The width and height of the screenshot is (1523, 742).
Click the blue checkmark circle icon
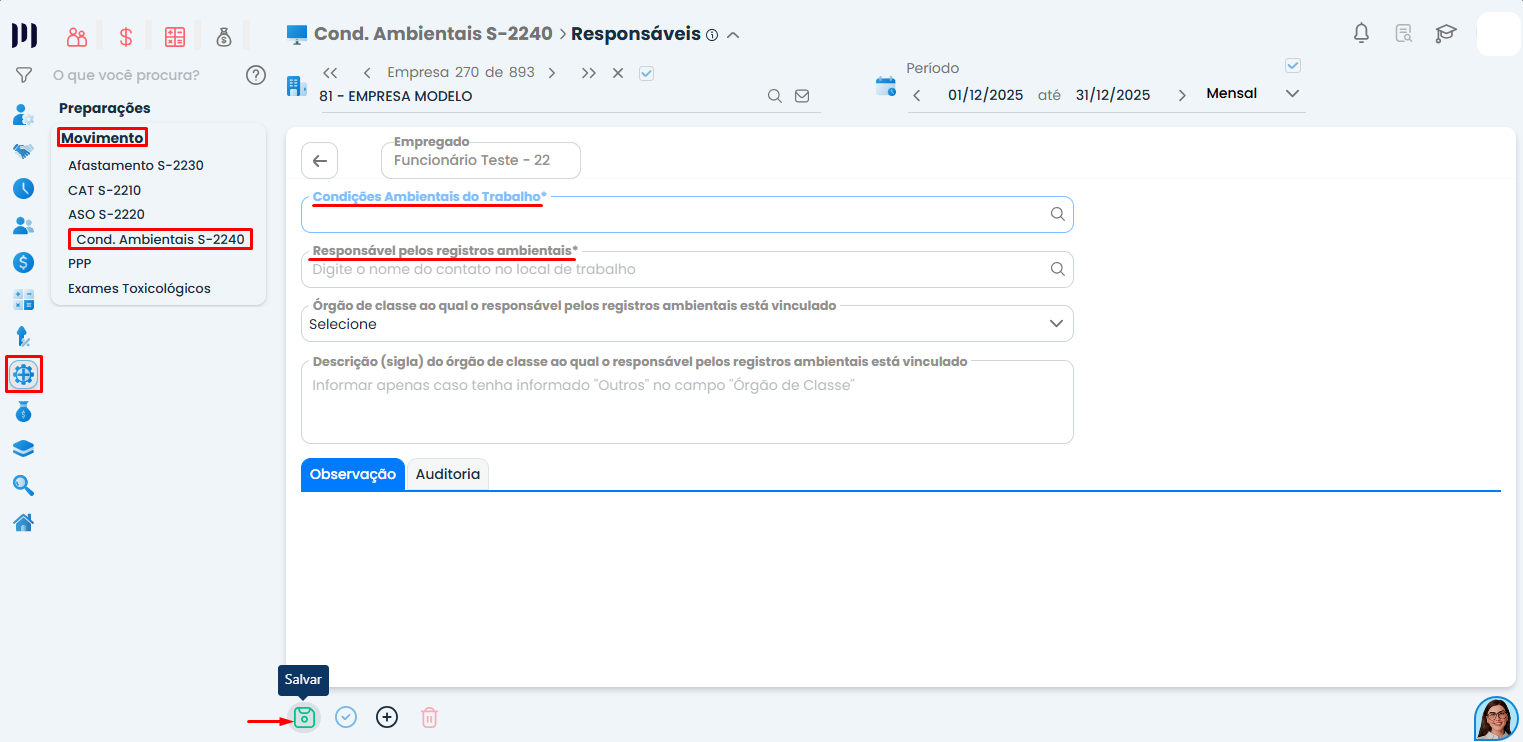click(346, 717)
